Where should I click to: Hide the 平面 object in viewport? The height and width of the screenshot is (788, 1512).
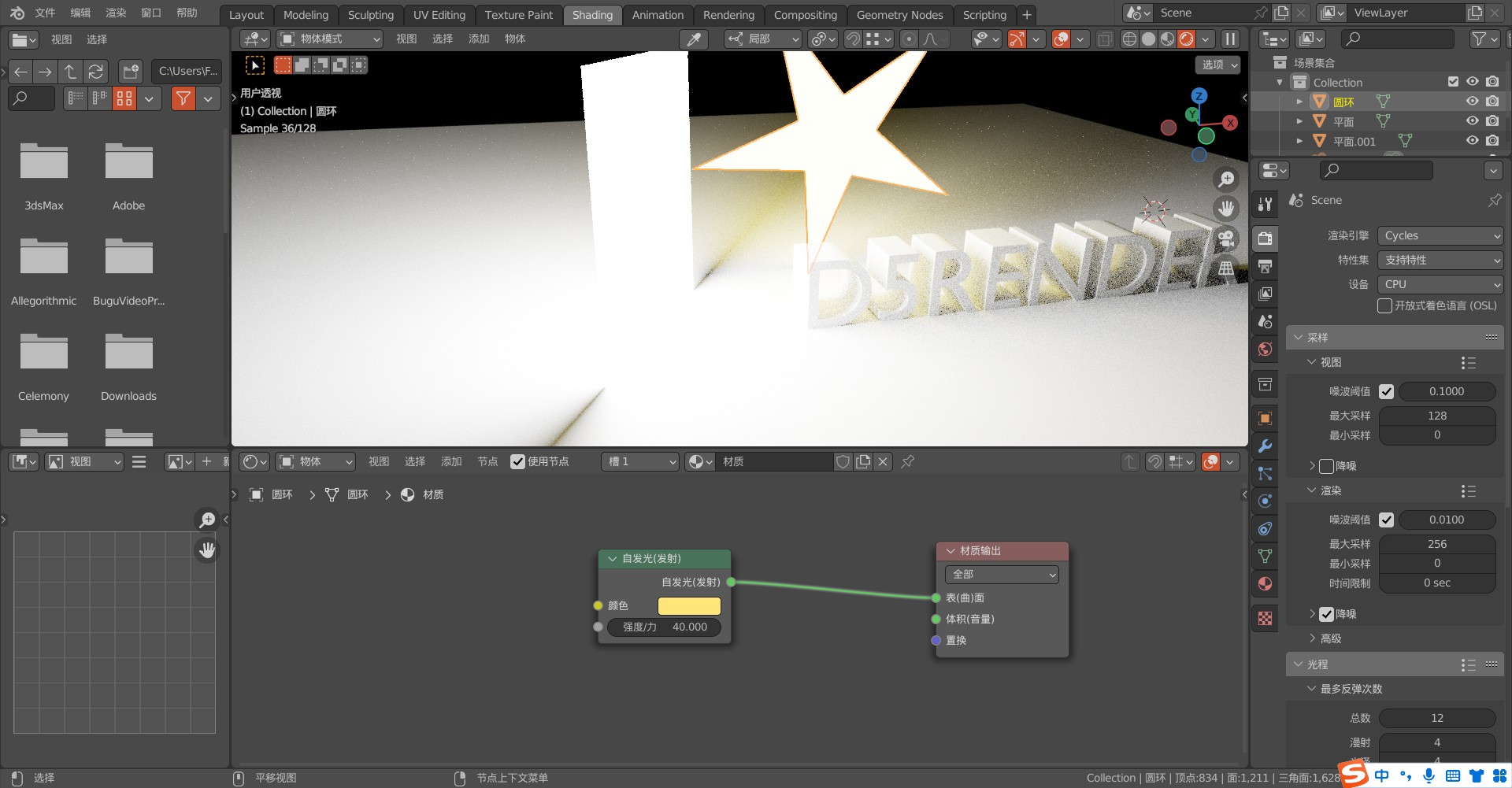tap(1472, 121)
